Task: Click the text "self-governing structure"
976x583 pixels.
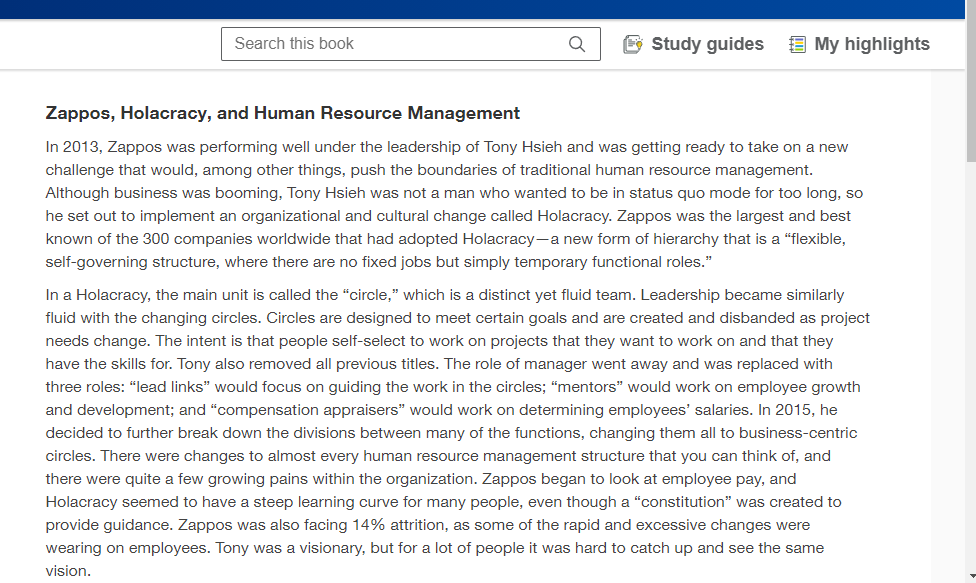Action: 132,262
